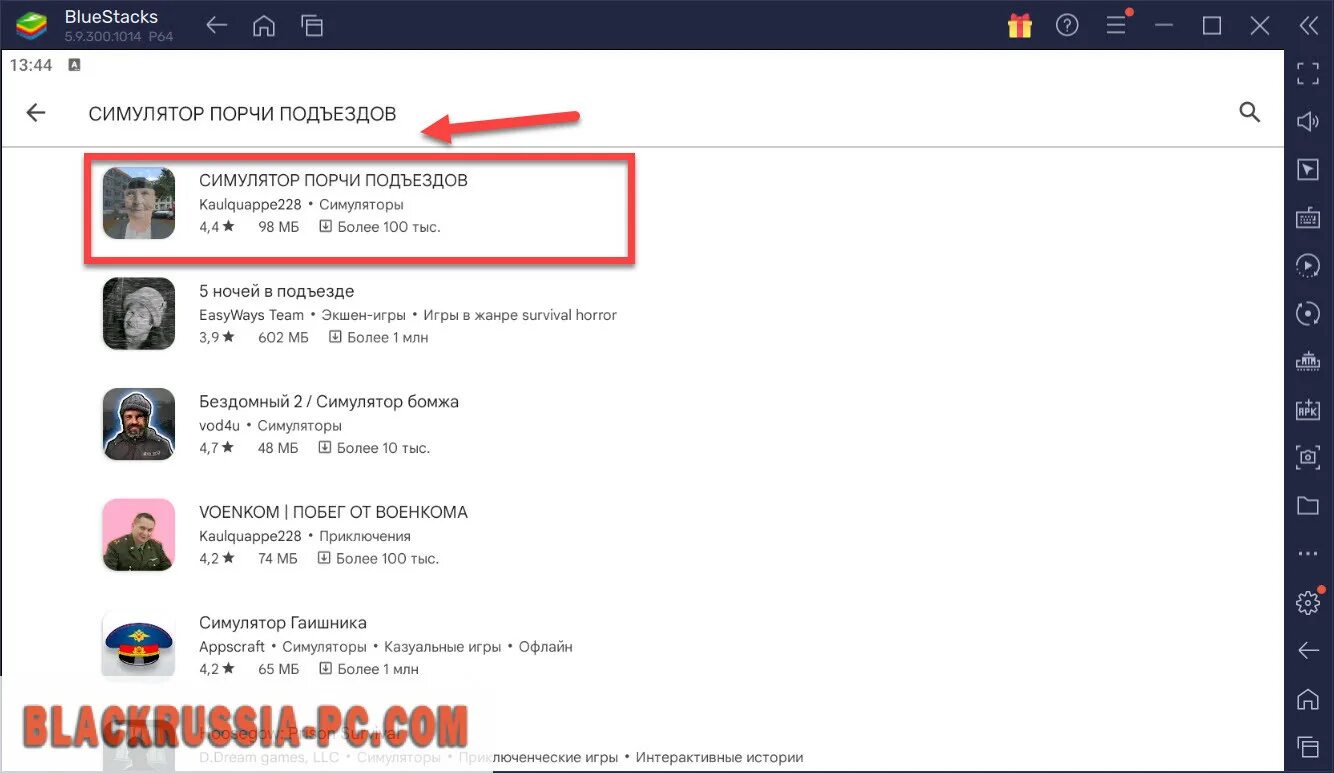Viewport: 1334px width, 773px height.
Task: Click the Android home icon in sidebar bottom
Action: [x=1308, y=698]
